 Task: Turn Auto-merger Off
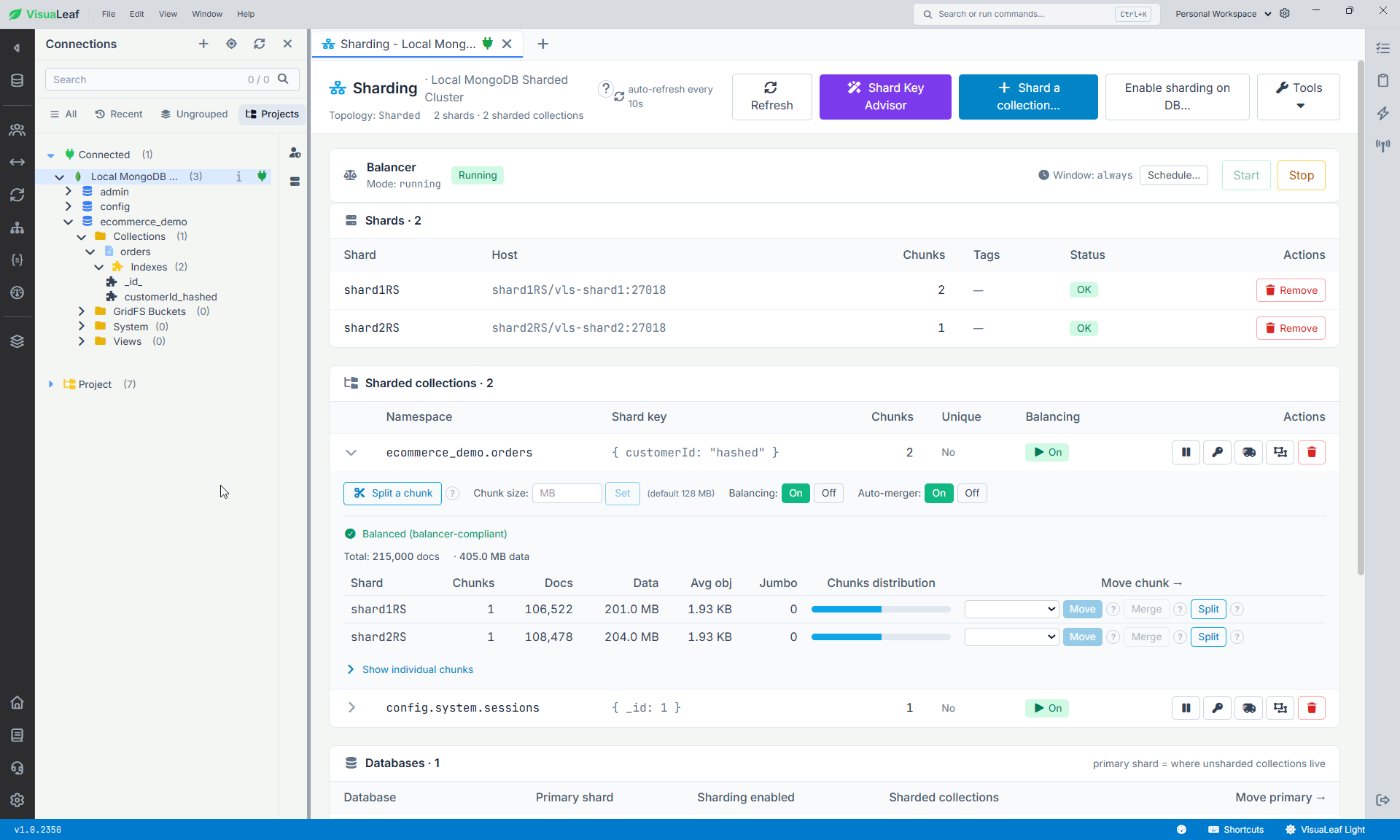972,493
